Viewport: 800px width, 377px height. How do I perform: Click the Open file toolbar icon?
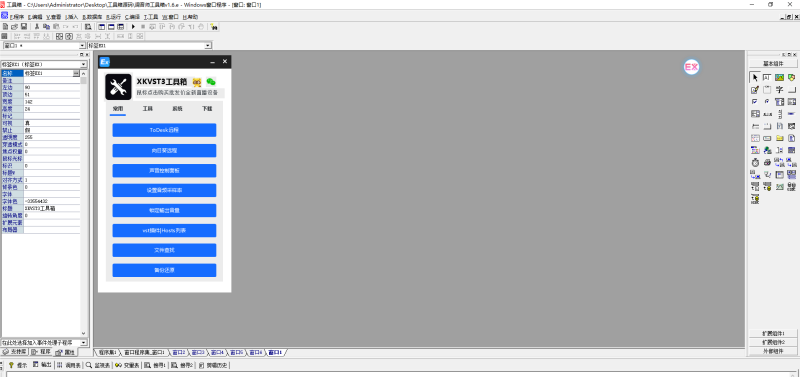click(14, 27)
